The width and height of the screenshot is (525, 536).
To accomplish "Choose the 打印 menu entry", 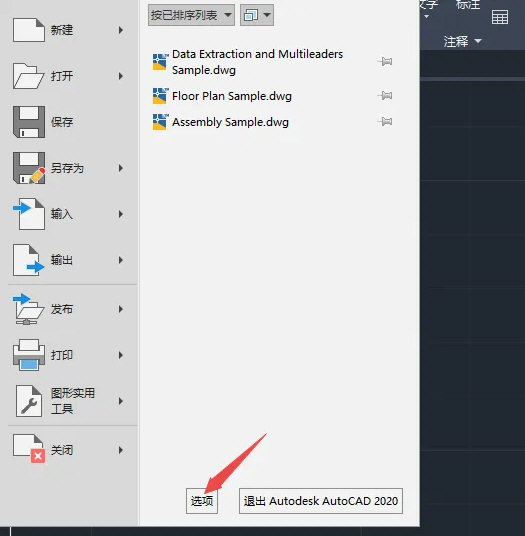I will coord(69,355).
